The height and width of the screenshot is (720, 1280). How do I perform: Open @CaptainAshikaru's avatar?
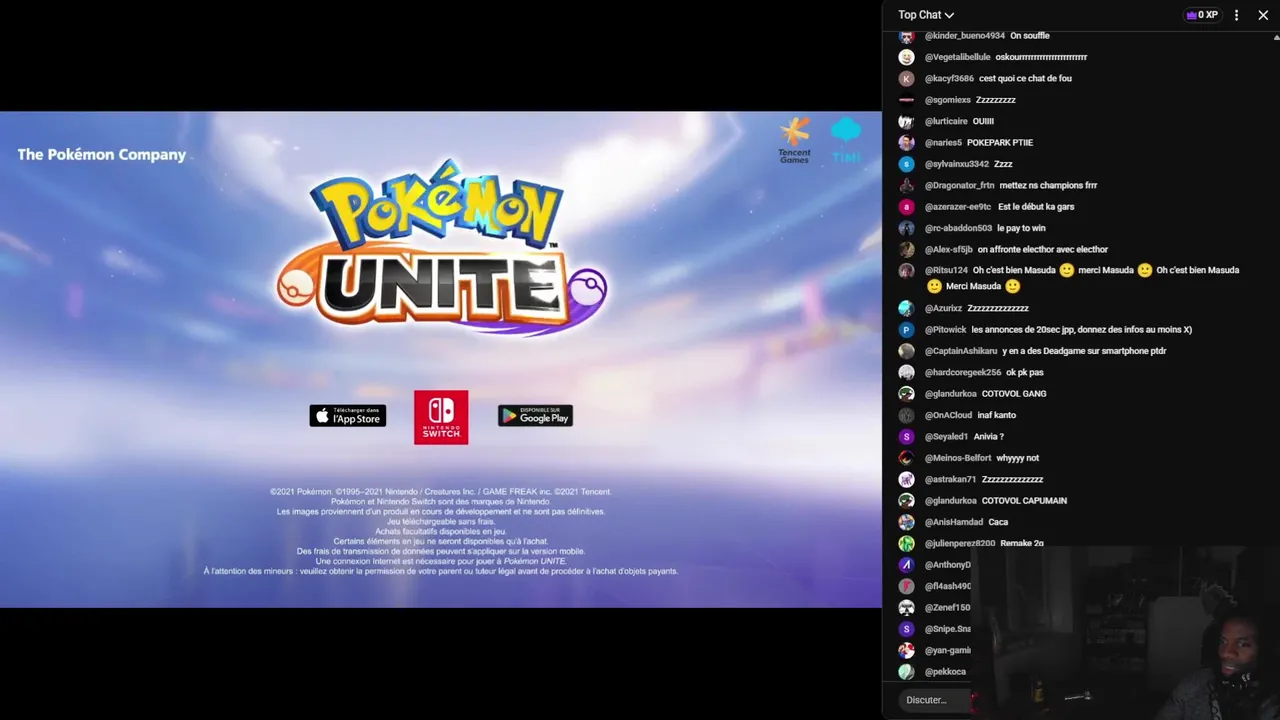(x=906, y=351)
